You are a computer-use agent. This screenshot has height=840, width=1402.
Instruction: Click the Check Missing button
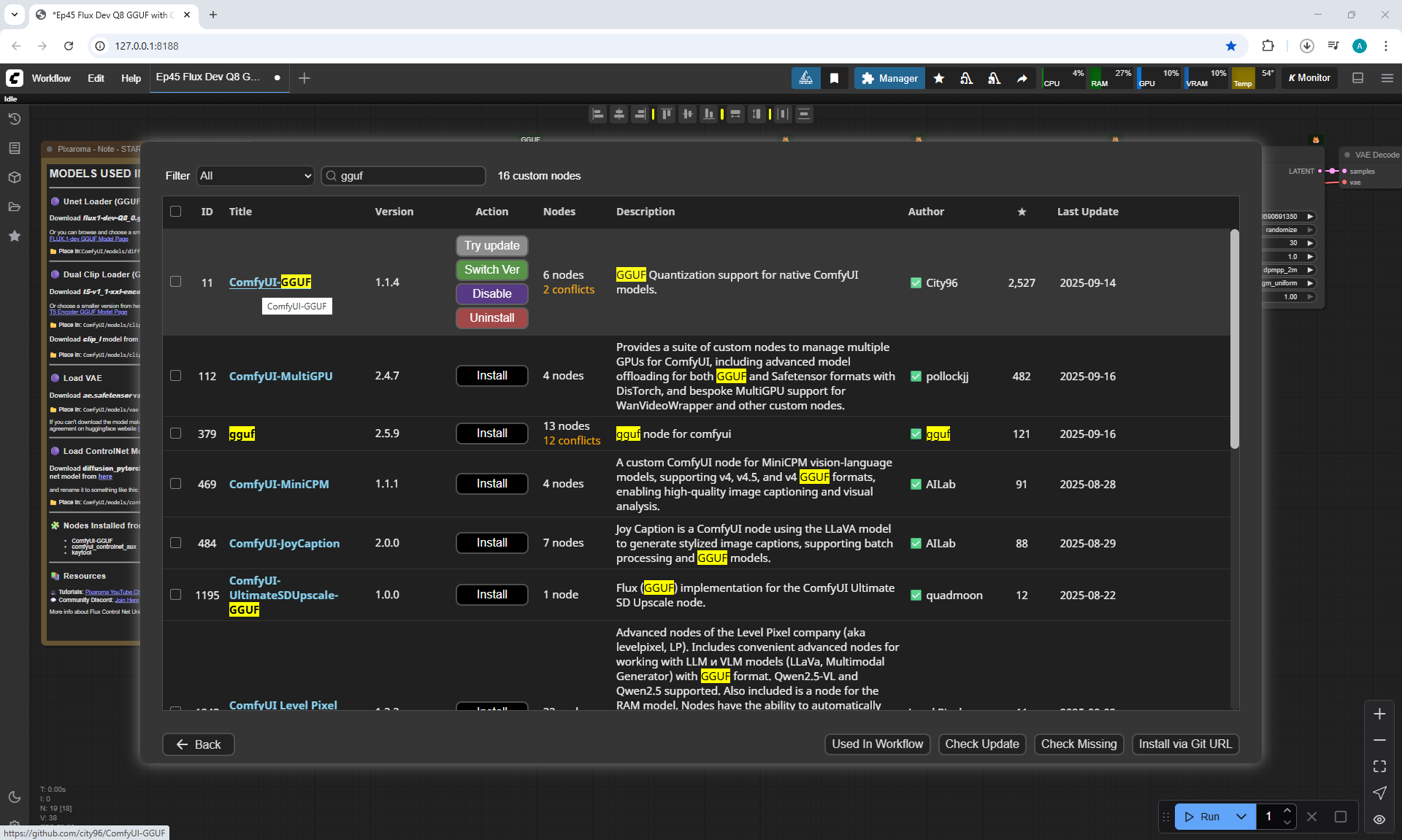pyautogui.click(x=1079, y=744)
